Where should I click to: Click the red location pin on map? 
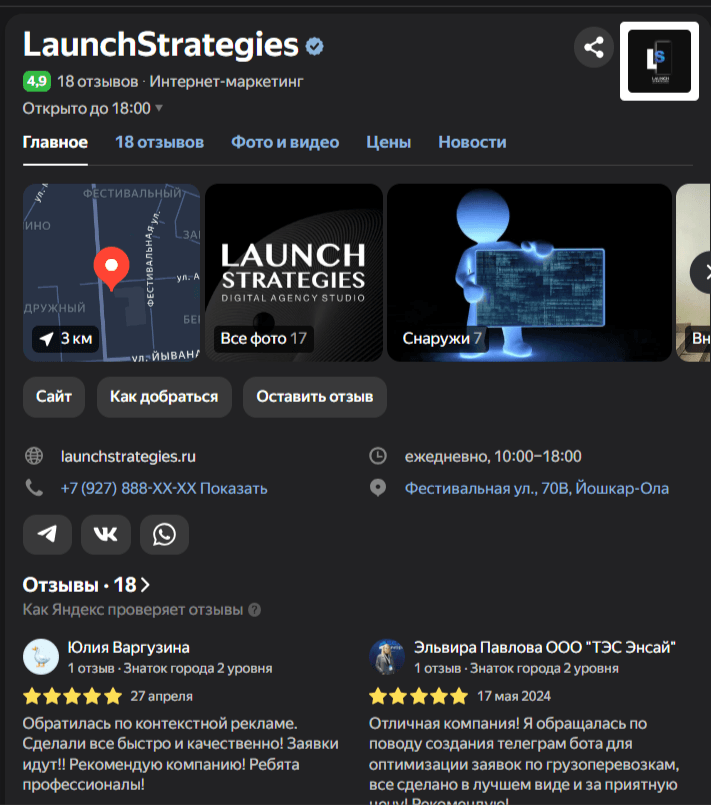[x=112, y=268]
